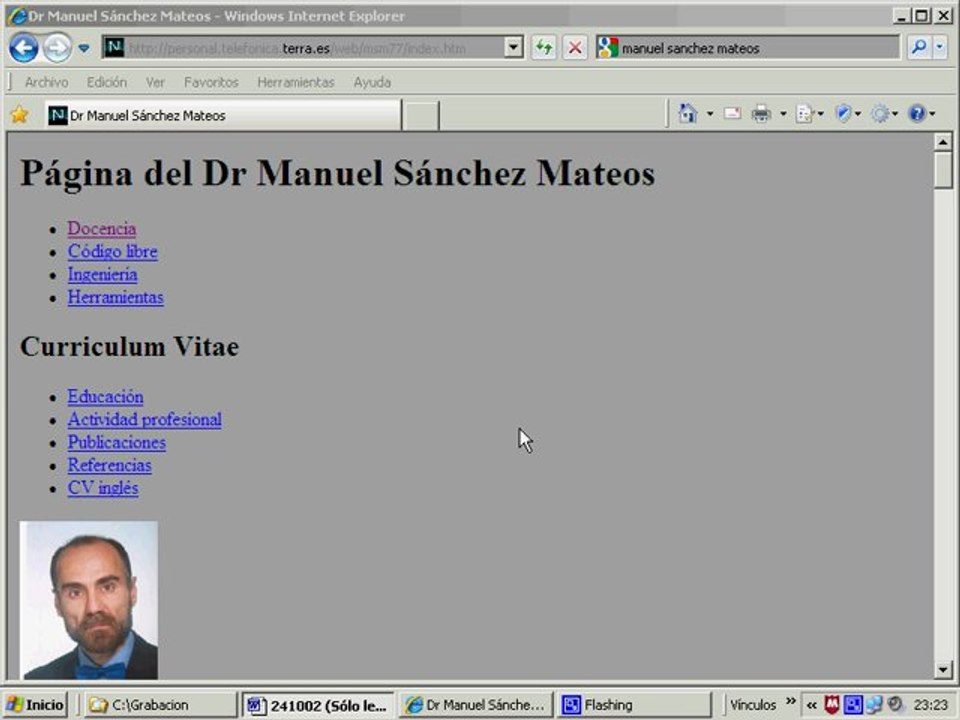Viewport: 960px width, 720px height.
Task: Click the Read mail envelope icon
Action: tap(732, 113)
